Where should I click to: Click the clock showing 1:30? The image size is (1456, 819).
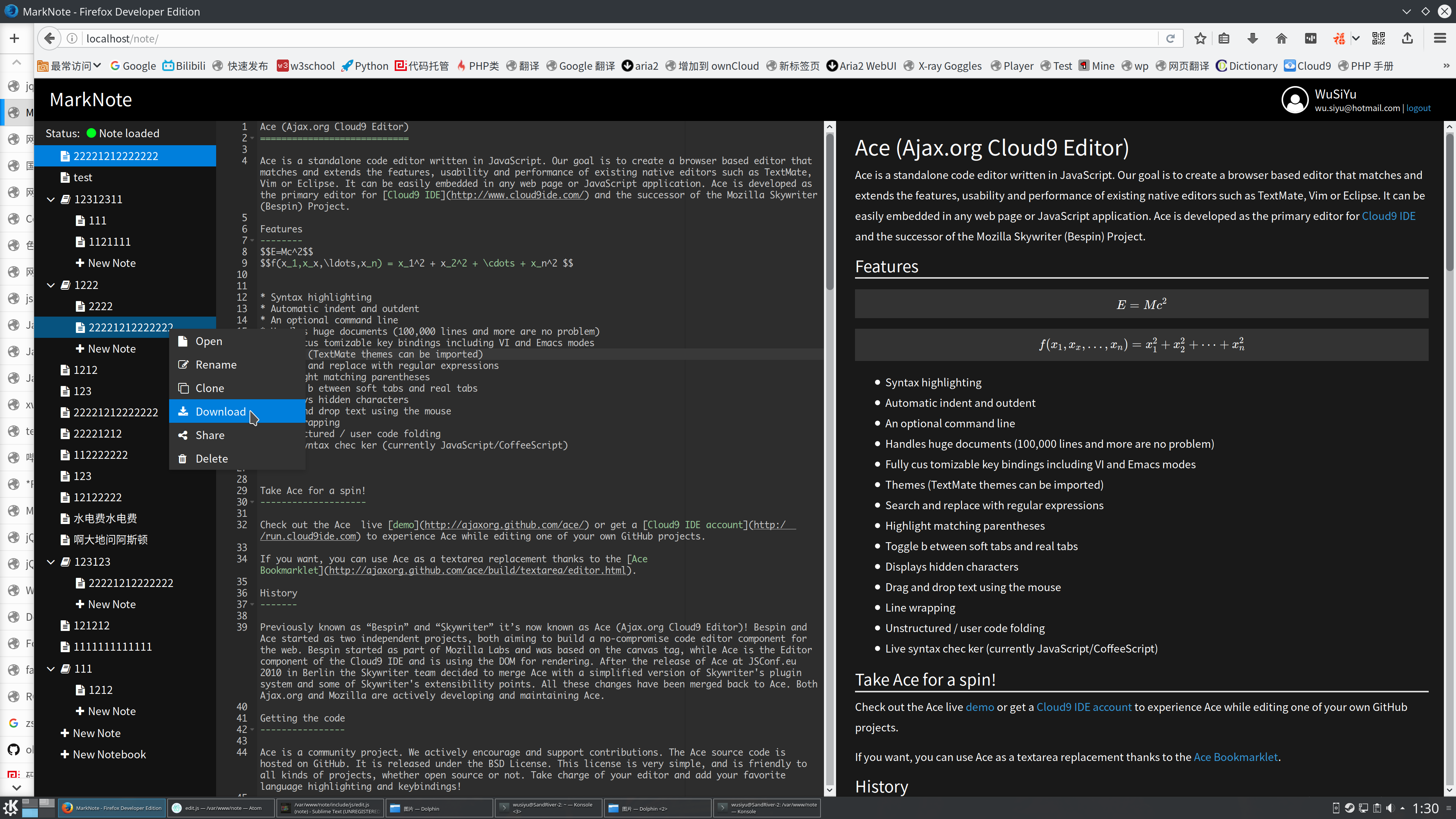(x=1425, y=808)
